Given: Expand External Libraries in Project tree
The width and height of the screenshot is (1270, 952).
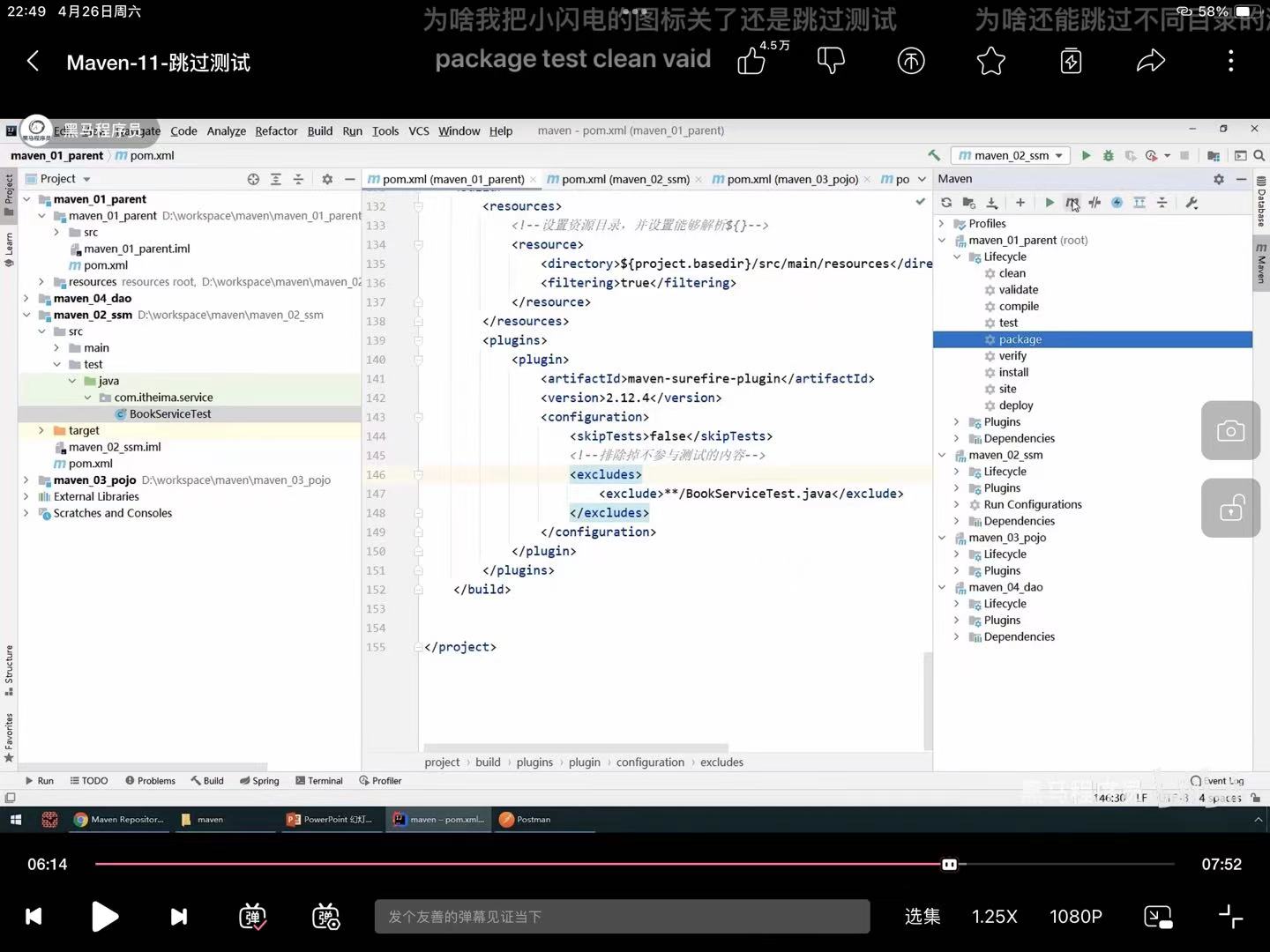Looking at the screenshot, I should pos(26,496).
